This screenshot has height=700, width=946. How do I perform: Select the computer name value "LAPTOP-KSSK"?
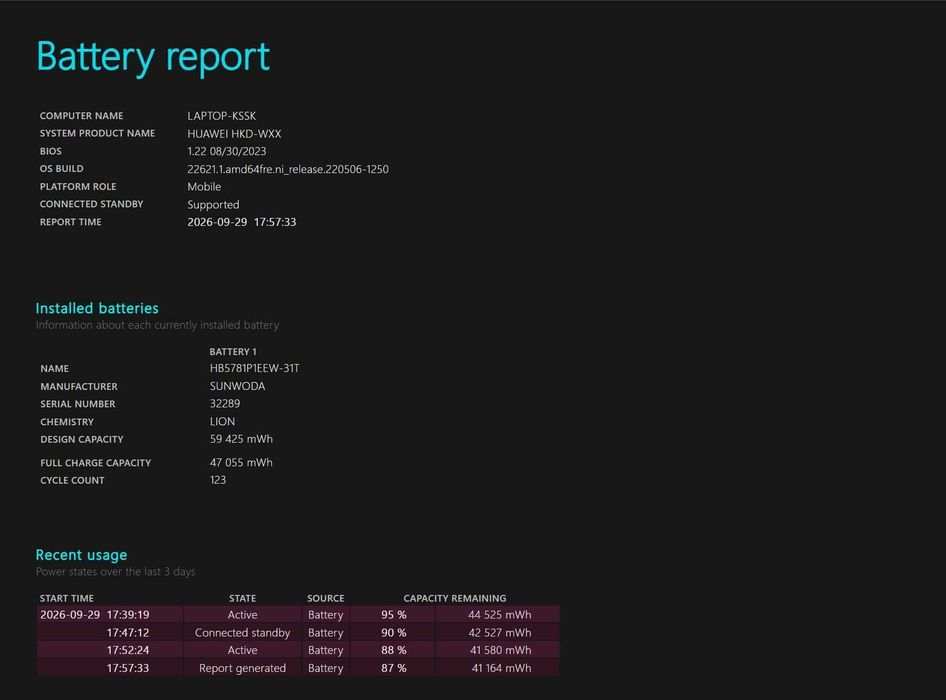click(x=221, y=116)
